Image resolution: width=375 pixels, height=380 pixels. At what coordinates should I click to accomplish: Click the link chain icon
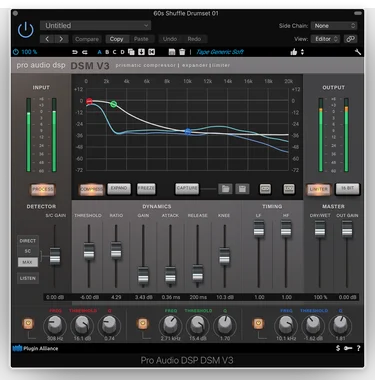point(350,39)
